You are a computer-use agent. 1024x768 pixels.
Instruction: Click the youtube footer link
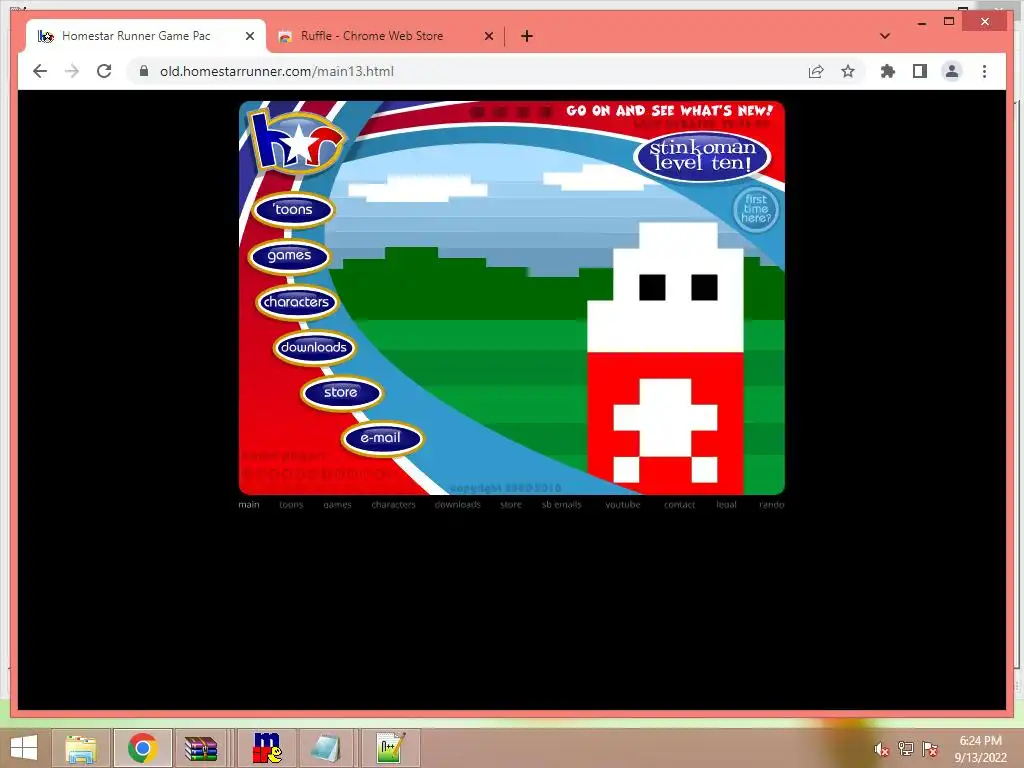(x=622, y=504)
